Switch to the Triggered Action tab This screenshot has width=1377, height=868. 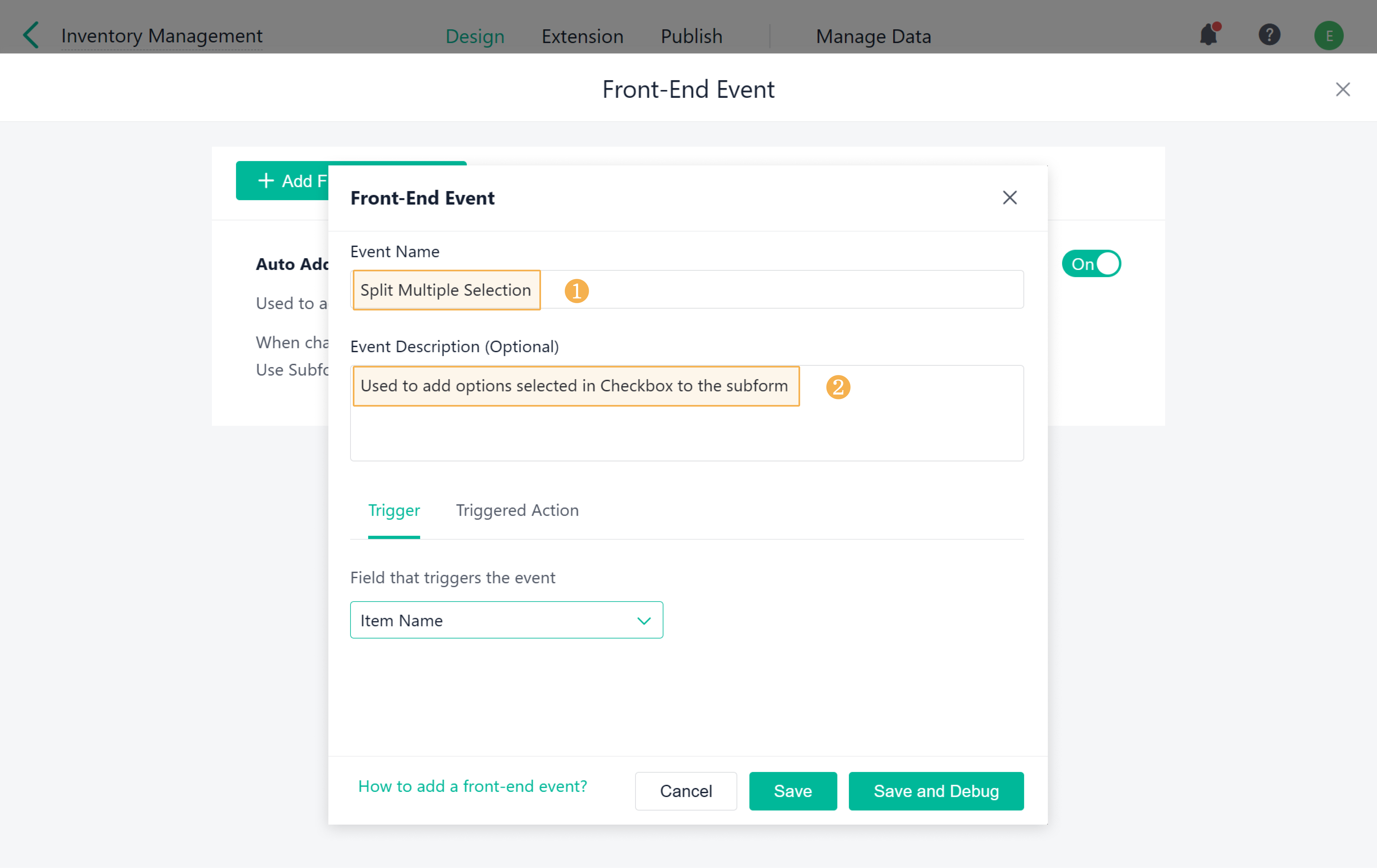tap(517, 510)
